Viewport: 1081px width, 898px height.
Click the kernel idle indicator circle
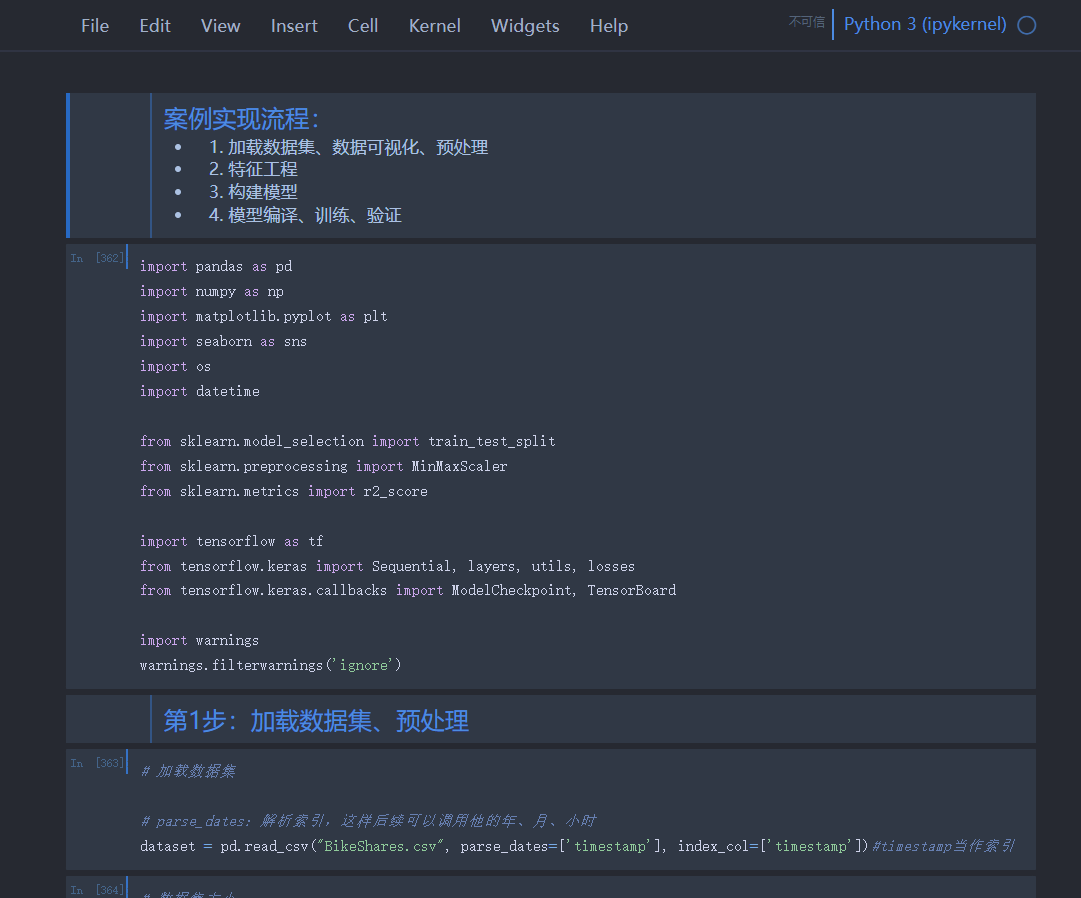pos(1027,25)
